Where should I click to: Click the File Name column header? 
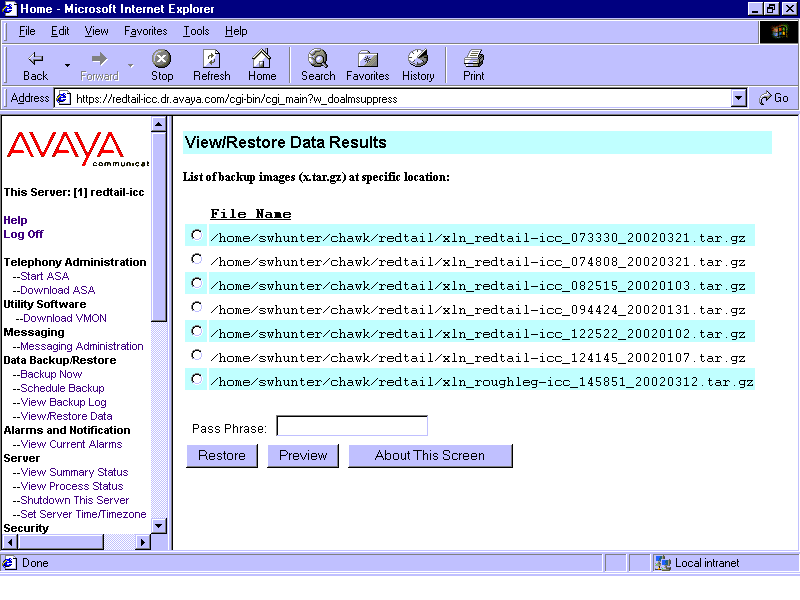click(251, 214)
